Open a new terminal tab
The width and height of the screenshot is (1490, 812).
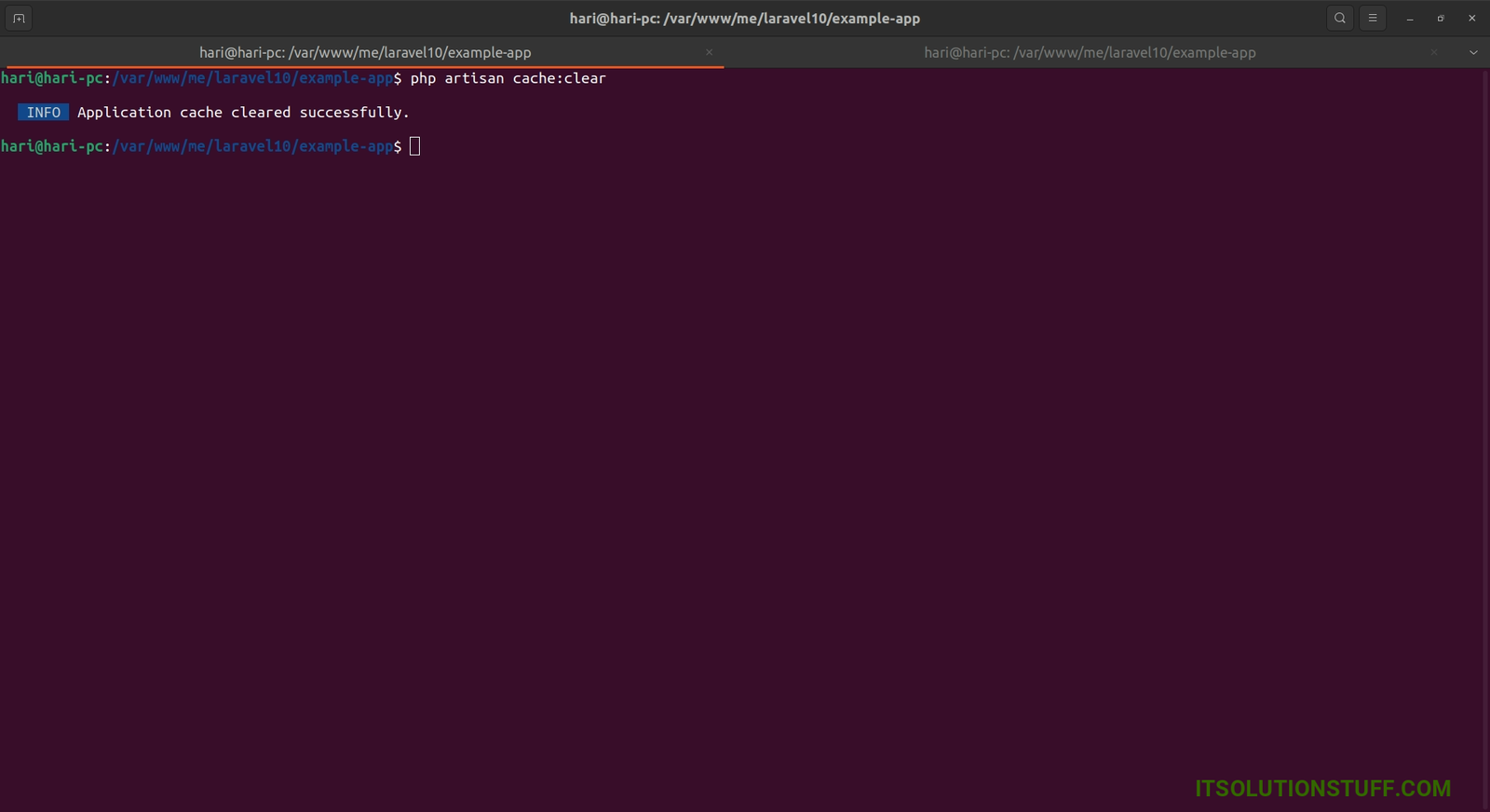pyautogui.click(x=19, y=18)
